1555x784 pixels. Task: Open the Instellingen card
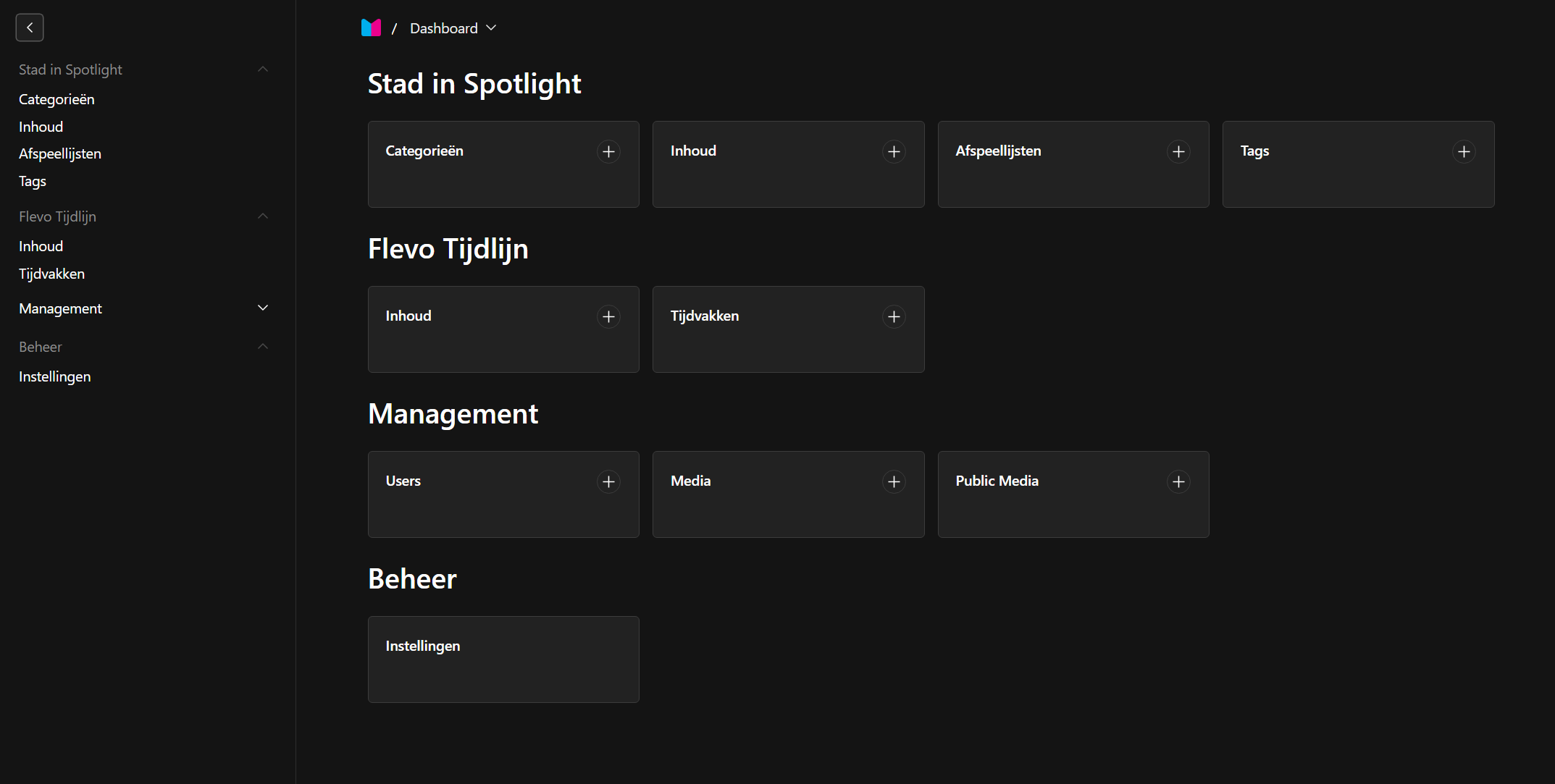point(503,659)
